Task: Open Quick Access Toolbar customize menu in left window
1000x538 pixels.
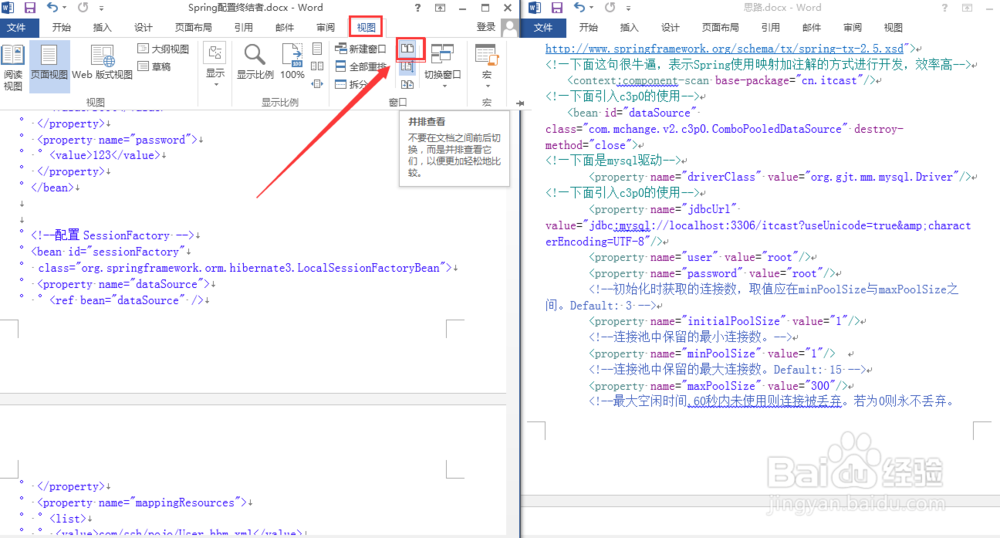Action: coord(101,8)
